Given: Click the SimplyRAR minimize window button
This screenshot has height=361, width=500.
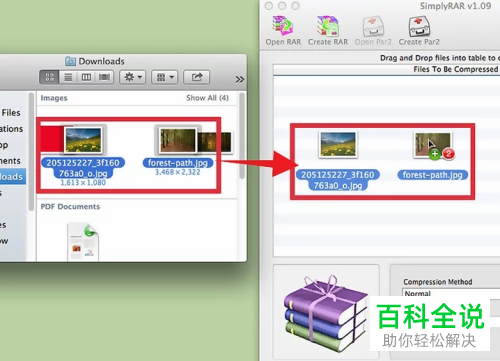Looking at the screenshot, I should click(282, 6).
